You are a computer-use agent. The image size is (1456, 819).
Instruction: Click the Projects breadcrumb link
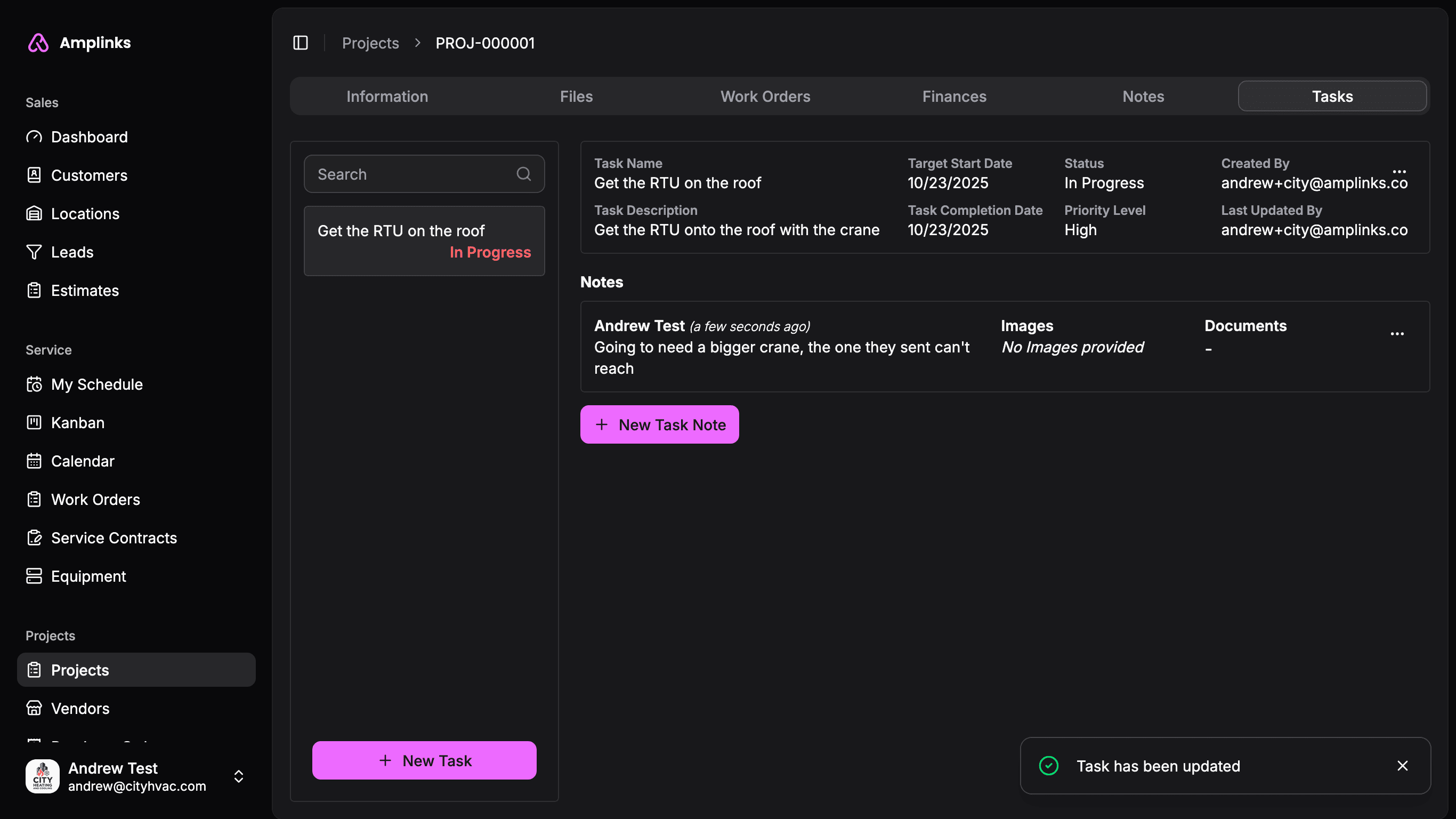click(370, 43)
